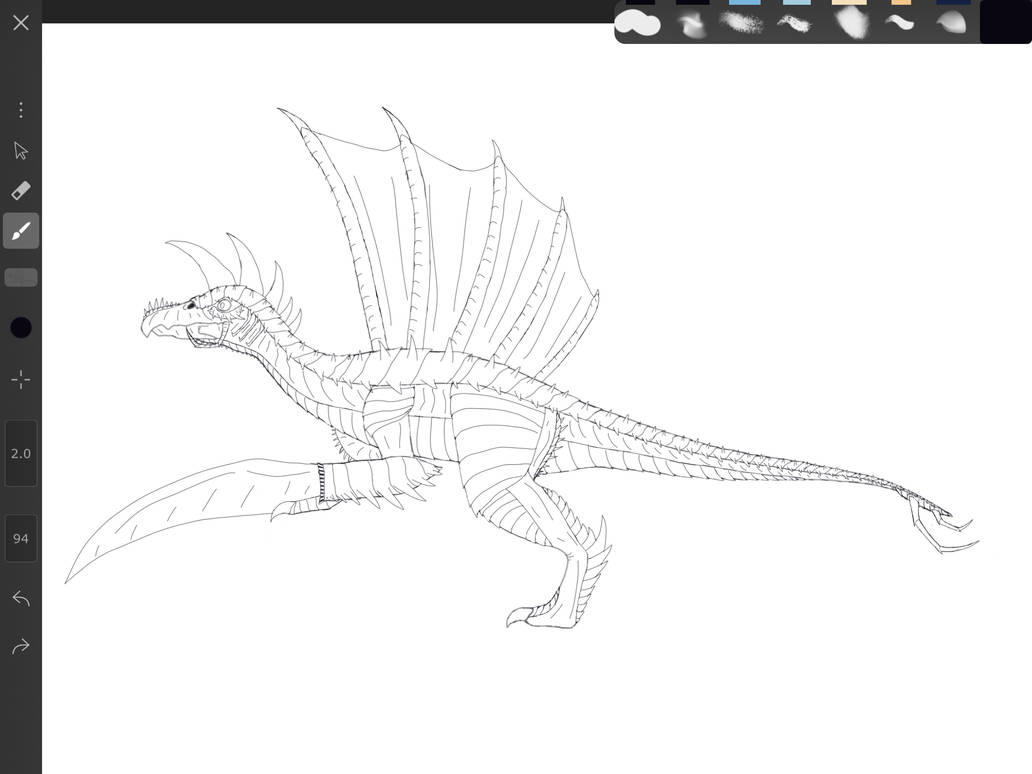Select the pointer selection tool
Image resolution: width=1032 pixels, height=774 pixels.
[x=21, y=150]
